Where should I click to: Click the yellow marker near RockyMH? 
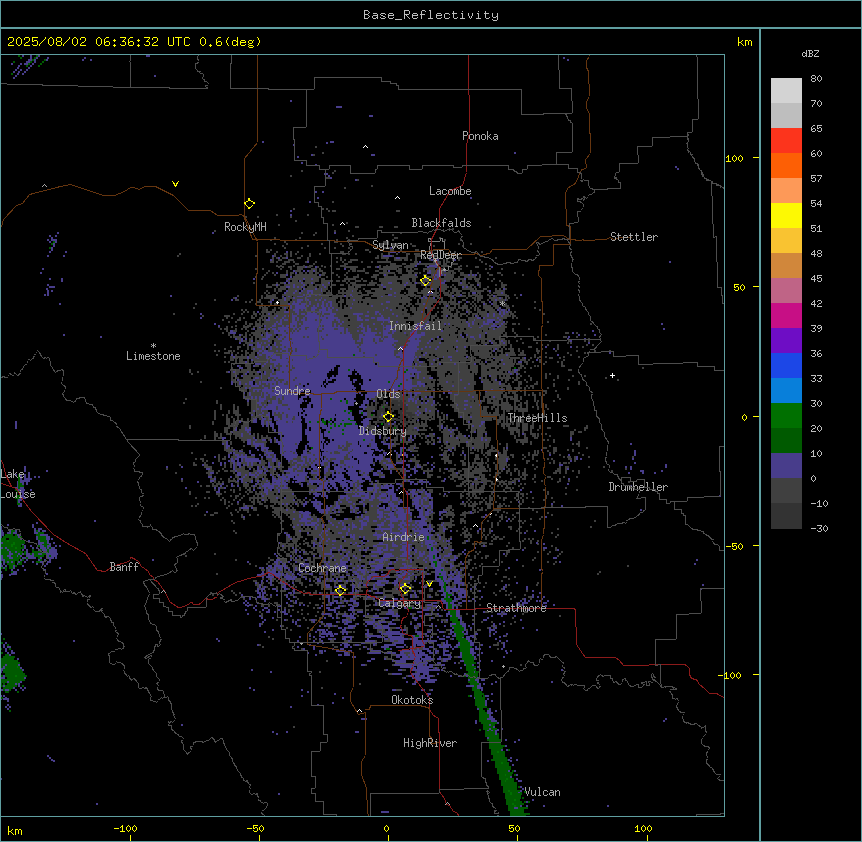pos(250,204)
